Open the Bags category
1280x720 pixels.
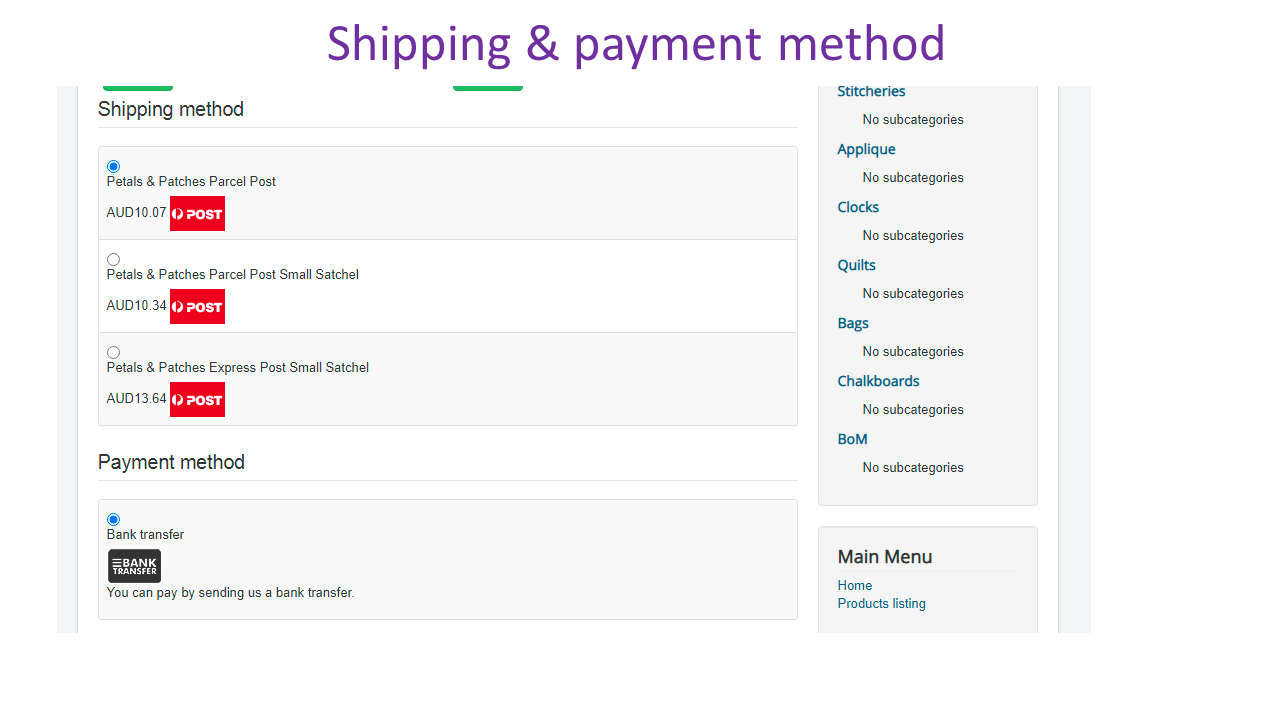pos(853,323)
